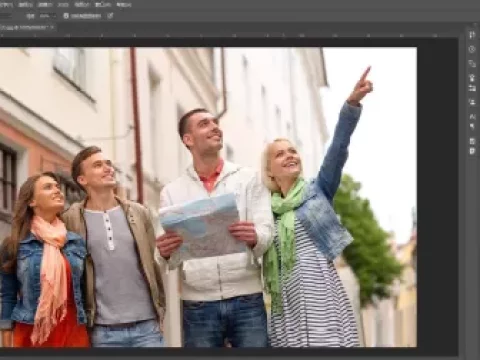The width and height of the screenshot is (480, 360).
Task: Click the checkbox's text label in options bar
Action: pyautogui.click(x=85, y=16)
